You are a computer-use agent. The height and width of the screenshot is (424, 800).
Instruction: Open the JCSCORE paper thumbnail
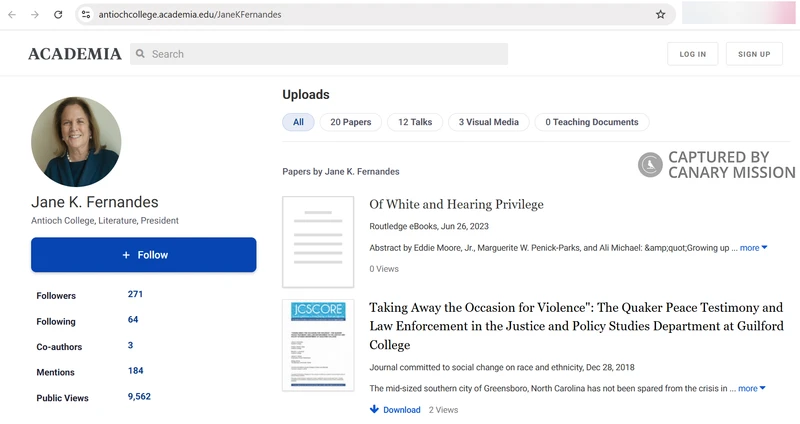318,345
